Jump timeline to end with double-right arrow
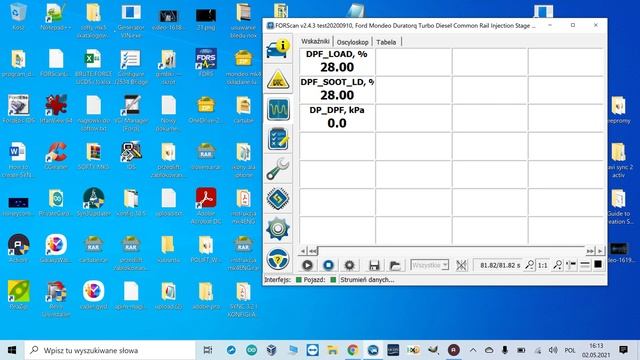This screenshot has width=640, height=360. [590, 251]
